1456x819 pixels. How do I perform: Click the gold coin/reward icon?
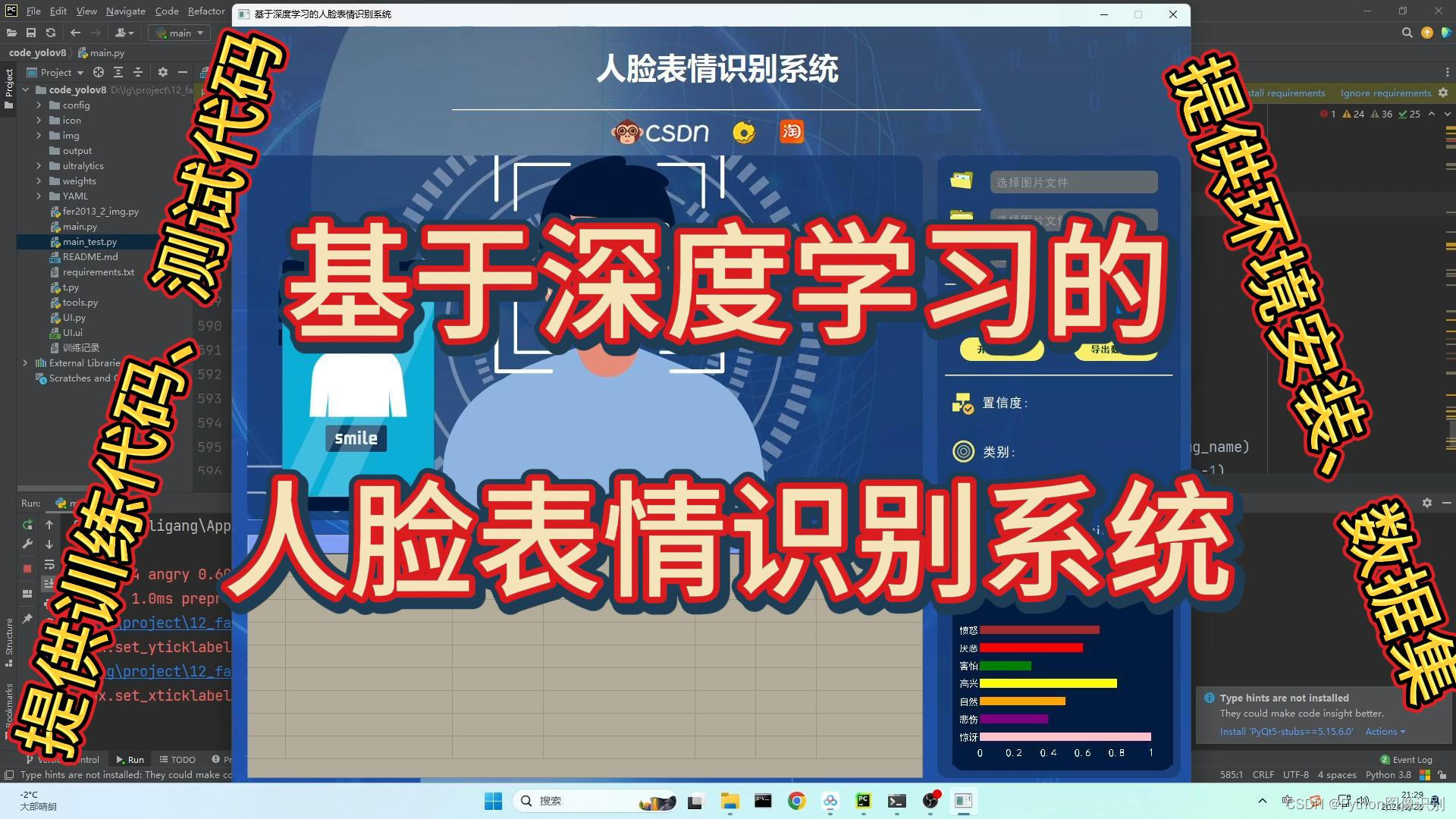745,132
